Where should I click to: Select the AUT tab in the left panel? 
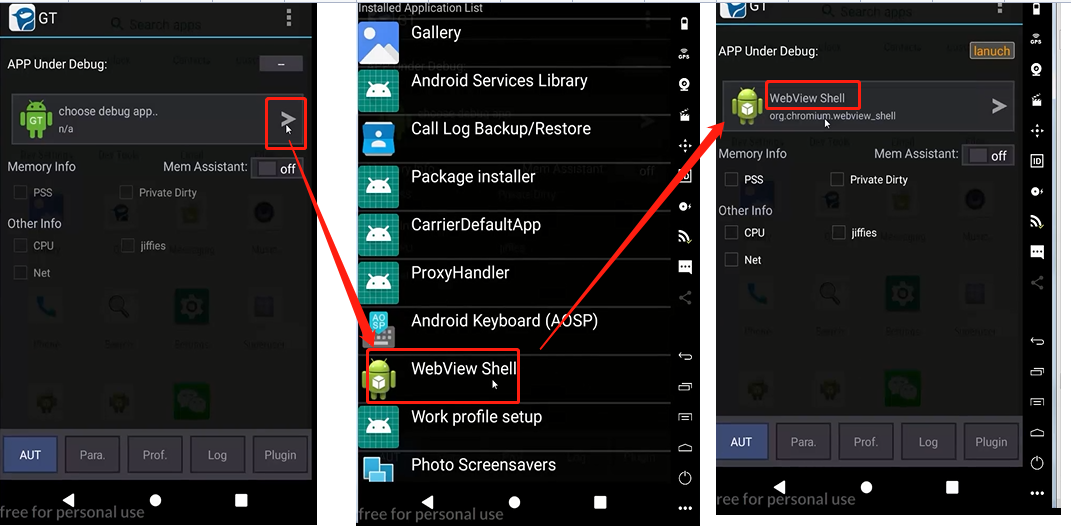click(x=30, y=455)
